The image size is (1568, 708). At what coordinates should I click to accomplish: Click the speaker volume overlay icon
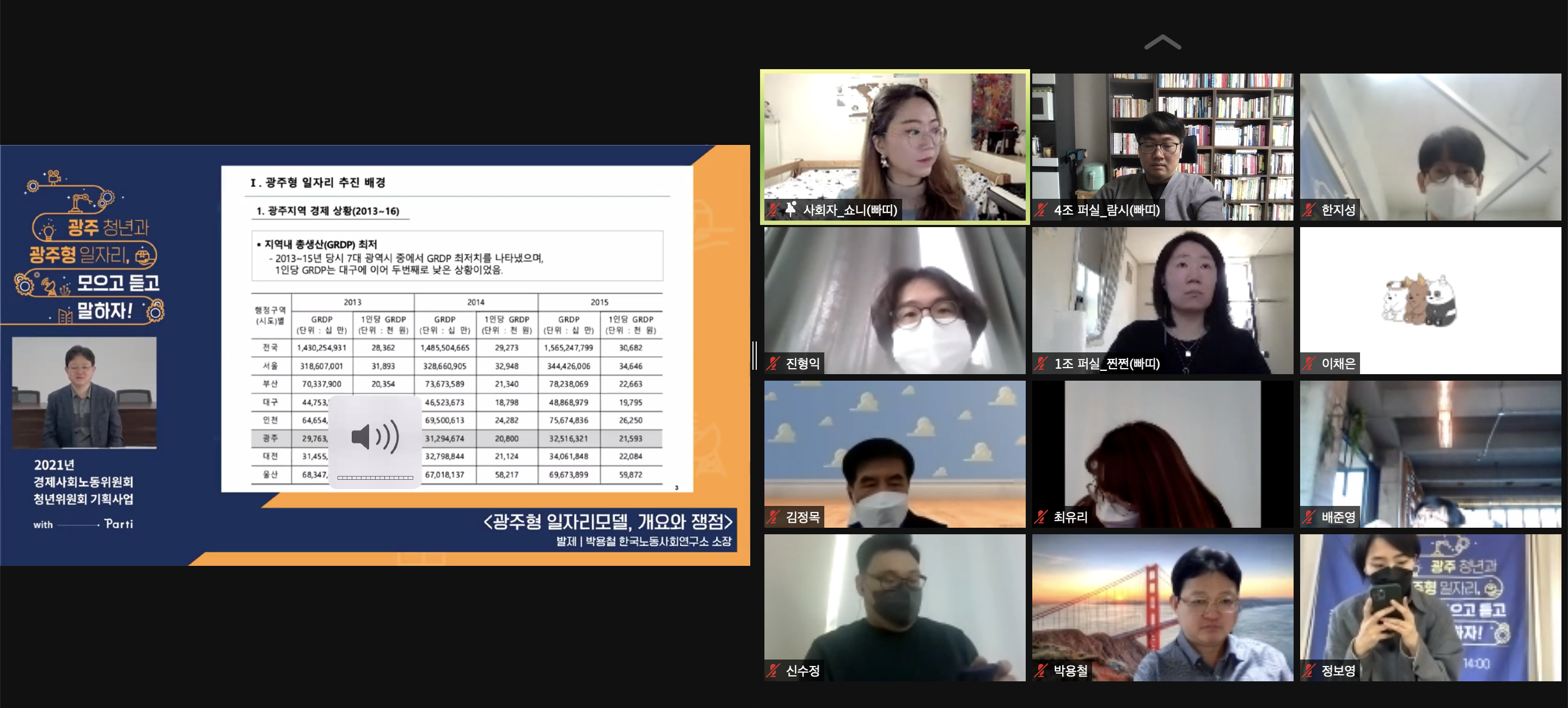click(x=375, y=436)
